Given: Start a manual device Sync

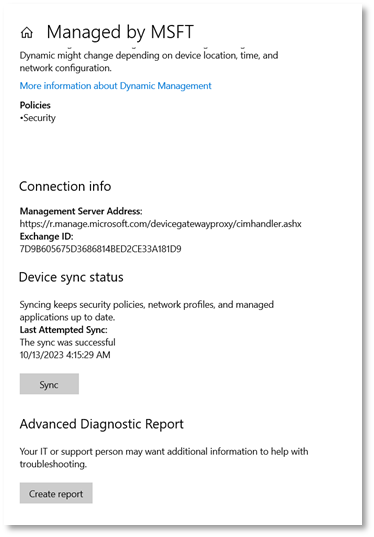Looking at the screenshot, I should [x=49, y=384].
